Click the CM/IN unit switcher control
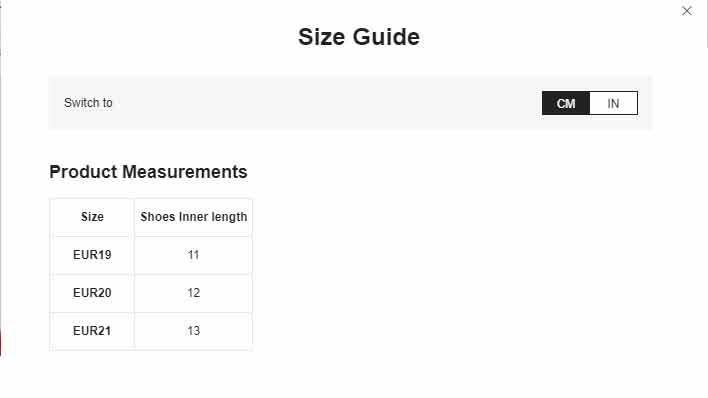The image size is (708, 398). click(x=590, y=103)
